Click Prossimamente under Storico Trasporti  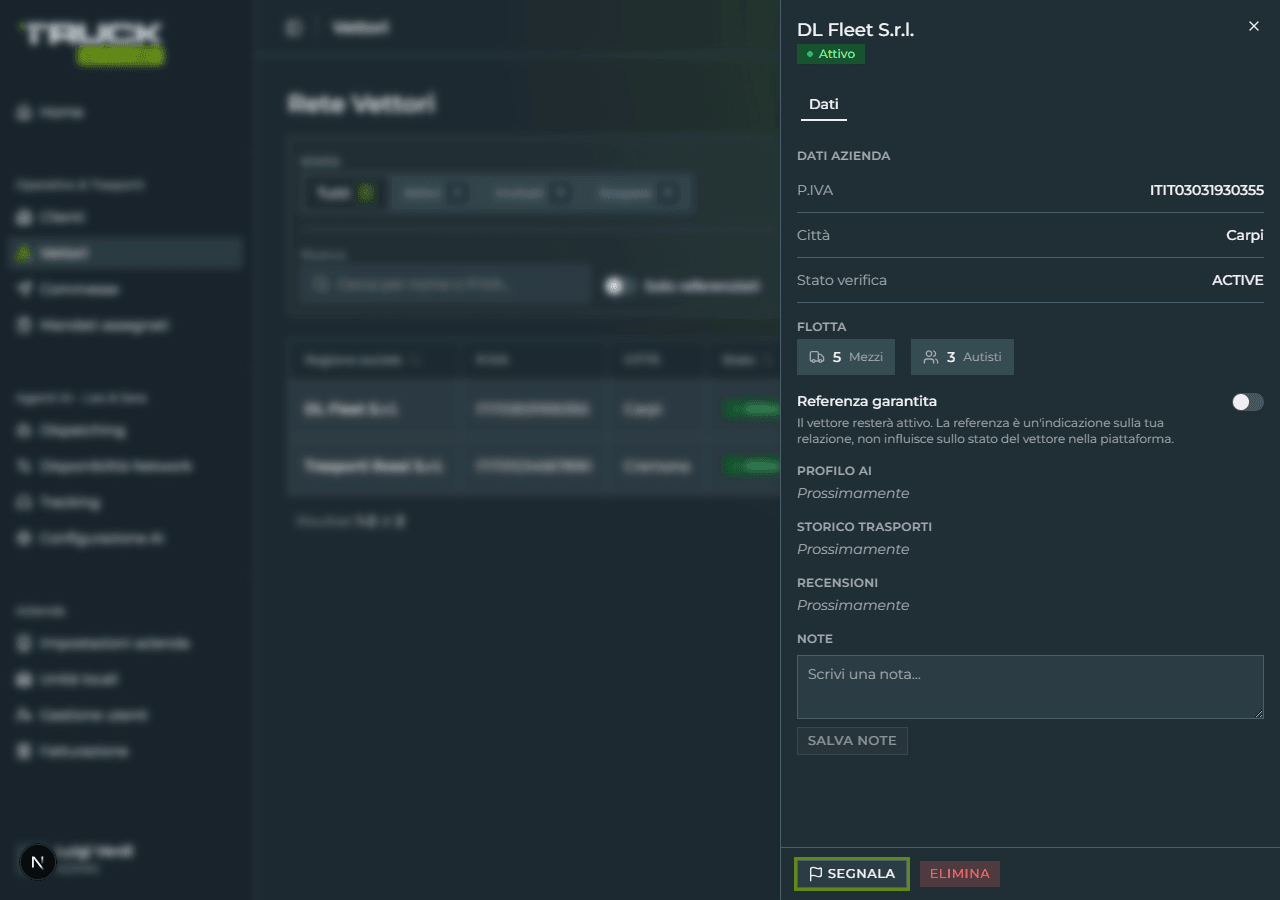click(x=853, y=549)
